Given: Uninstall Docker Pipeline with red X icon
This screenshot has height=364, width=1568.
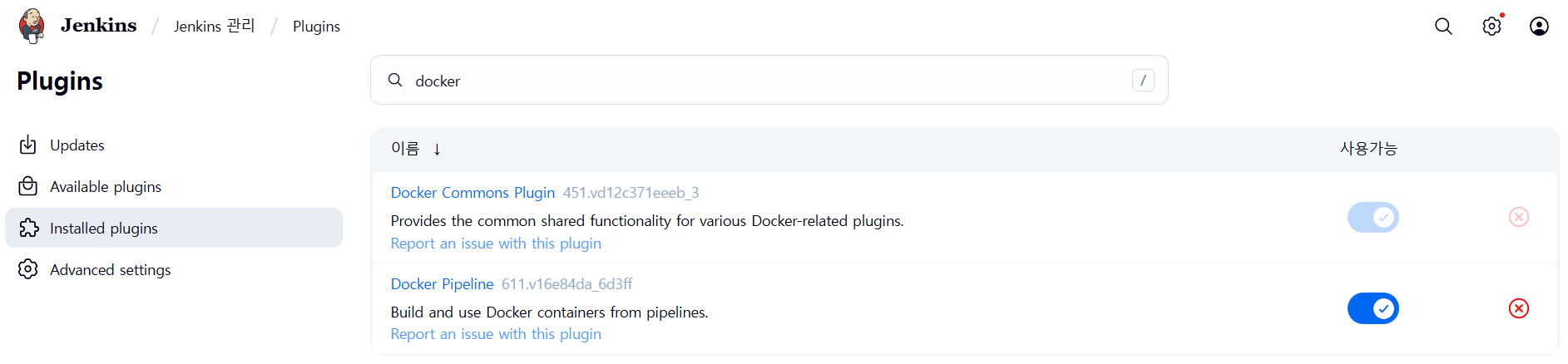Looking at the screenshot, I should (1519, 308).
